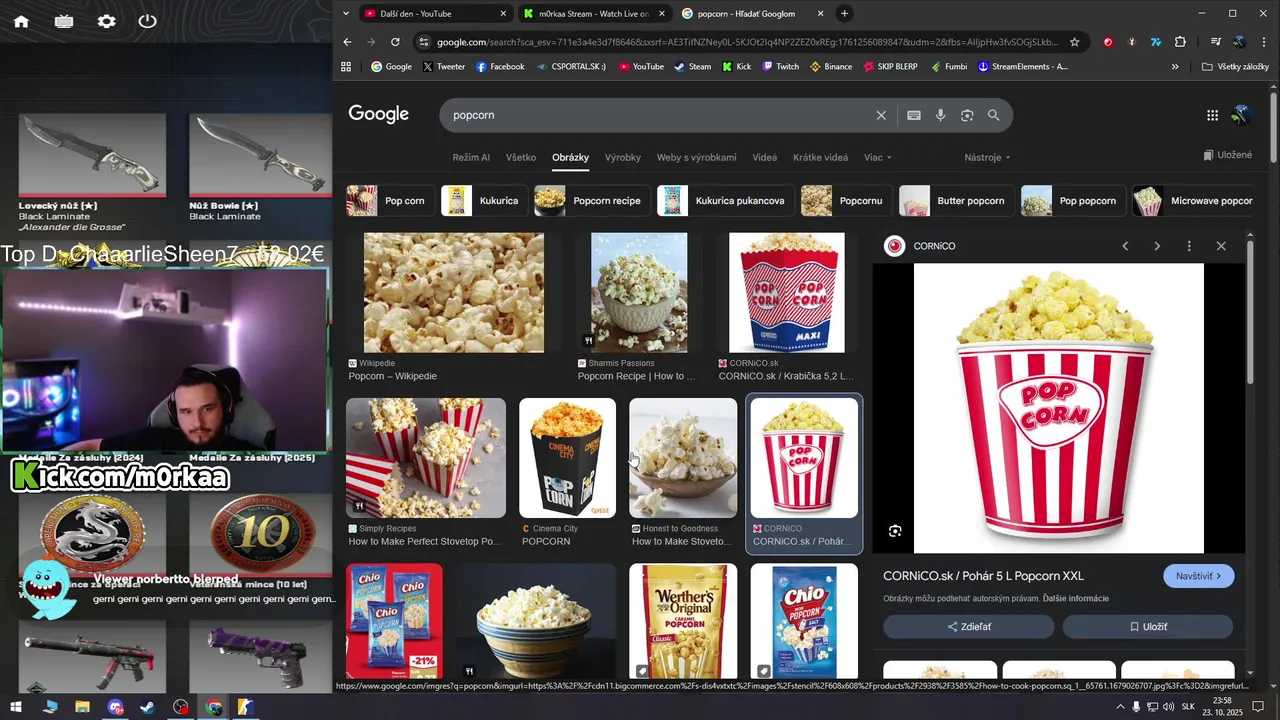This screenshot has height=720, width=1280.
Task: Open a new Chrome tab
Action: pos(845,13)
